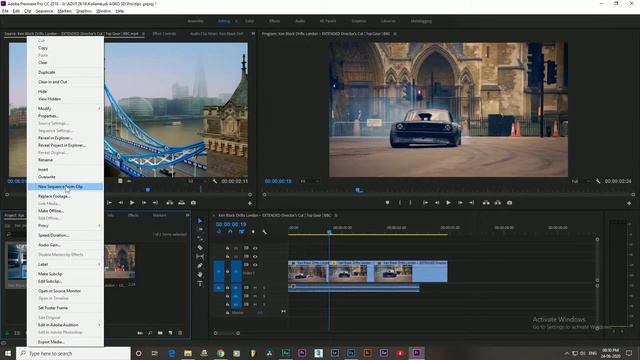Viewport: 640px width, 360px height.
Task: Click Mark In in the Program monitor
Action: (x=400, y=202)
